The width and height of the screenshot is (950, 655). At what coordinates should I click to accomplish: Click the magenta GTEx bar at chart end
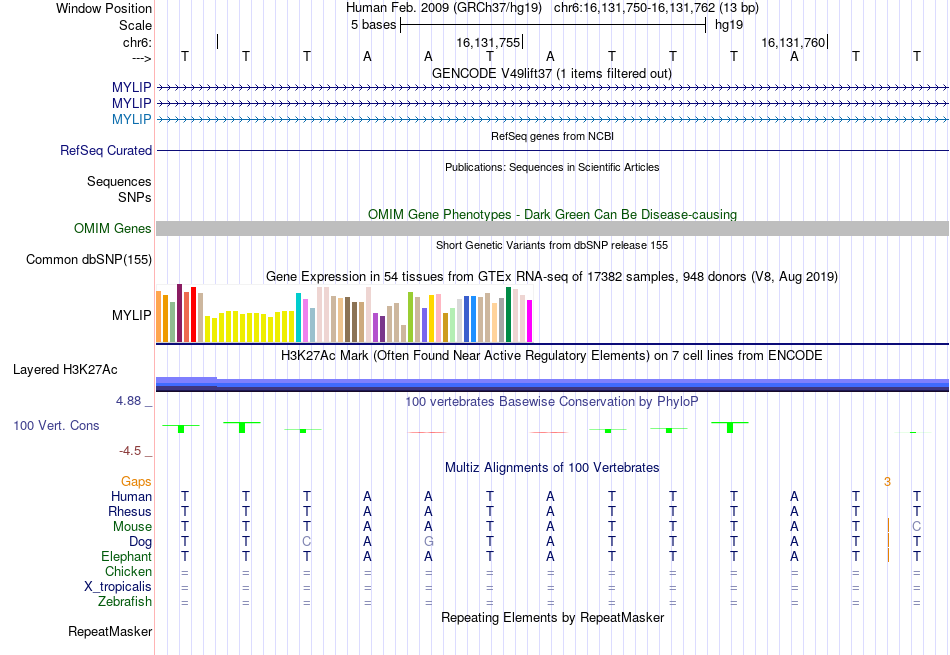point(529,321)
